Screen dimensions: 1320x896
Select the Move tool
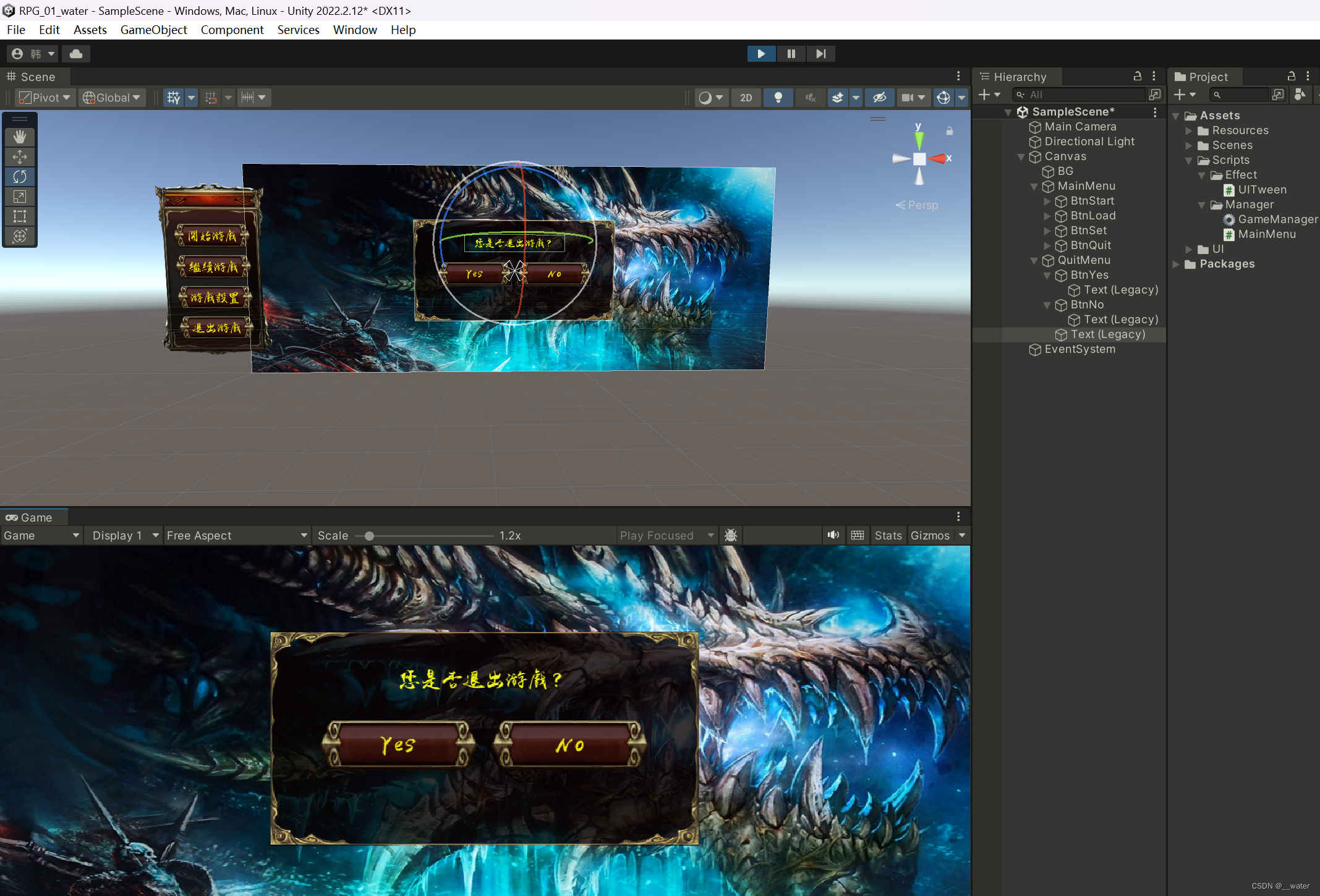pos(20,157)
